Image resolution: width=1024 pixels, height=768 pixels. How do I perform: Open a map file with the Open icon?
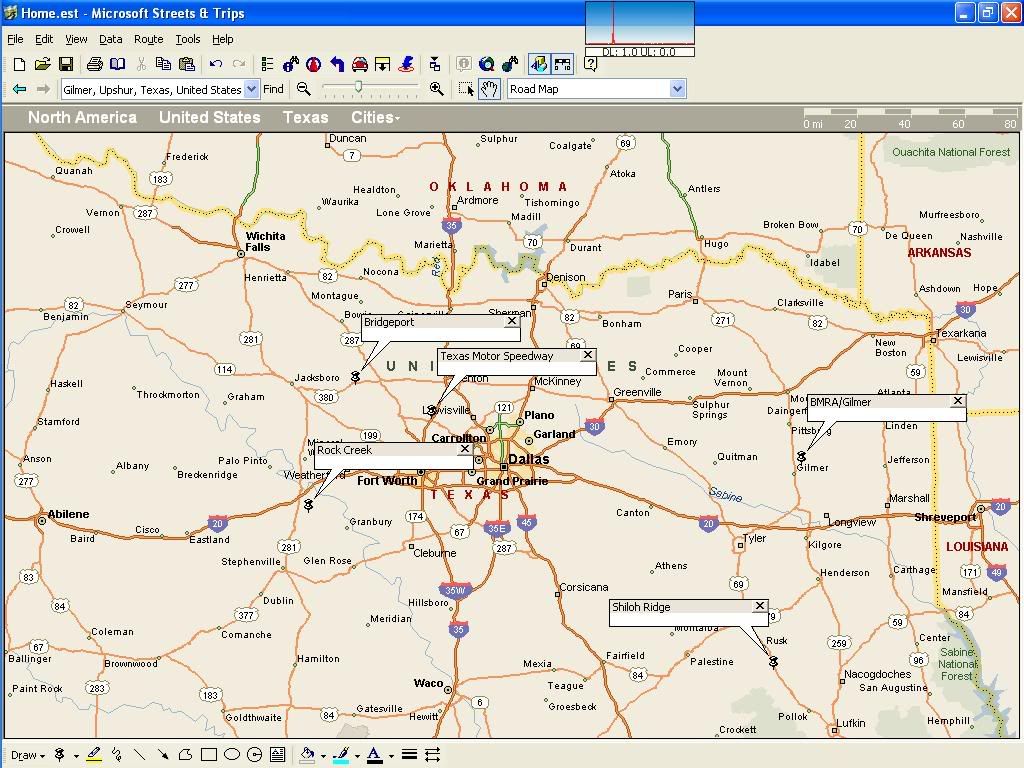[42, 64]
